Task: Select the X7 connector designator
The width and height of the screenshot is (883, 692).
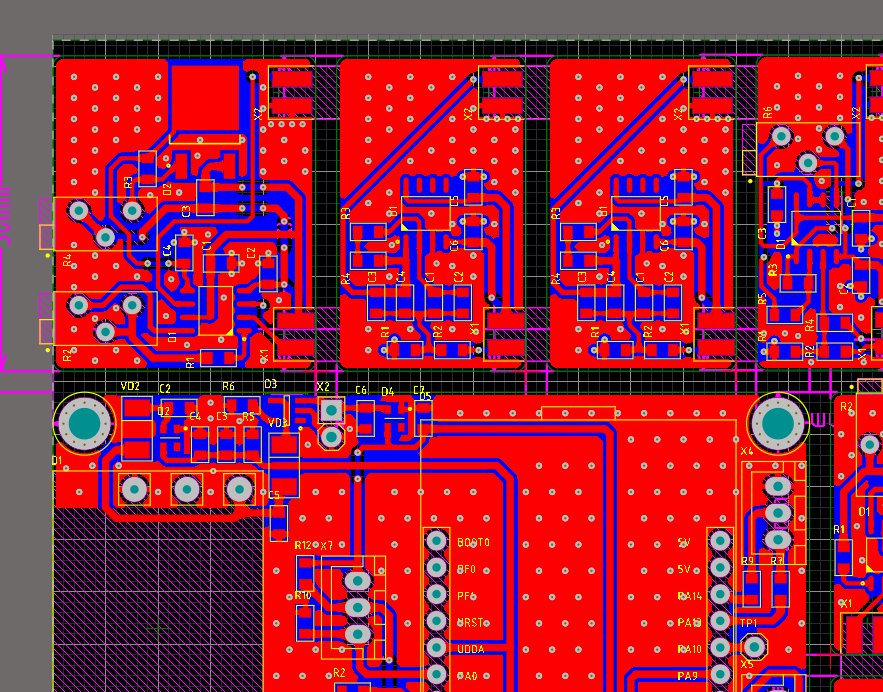Action: [x=327, y=546]
